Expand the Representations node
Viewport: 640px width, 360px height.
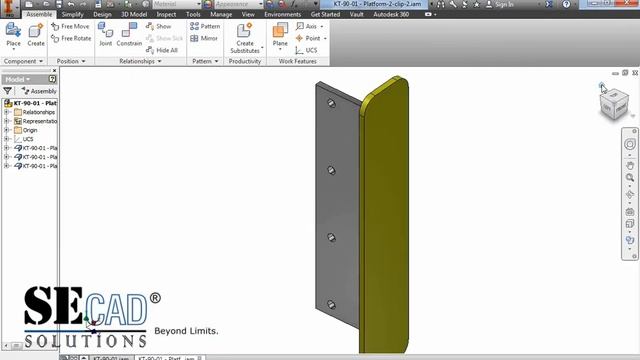6,121
